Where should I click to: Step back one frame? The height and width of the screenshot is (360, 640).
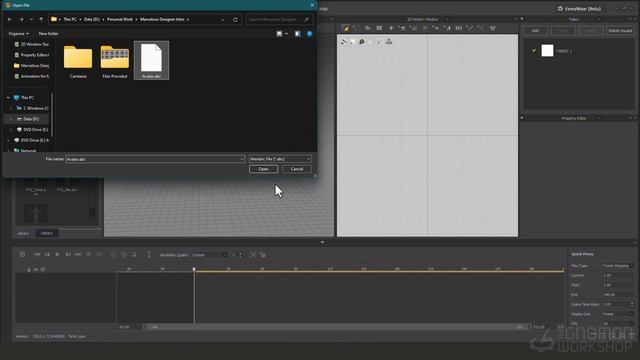coord(47,254)
